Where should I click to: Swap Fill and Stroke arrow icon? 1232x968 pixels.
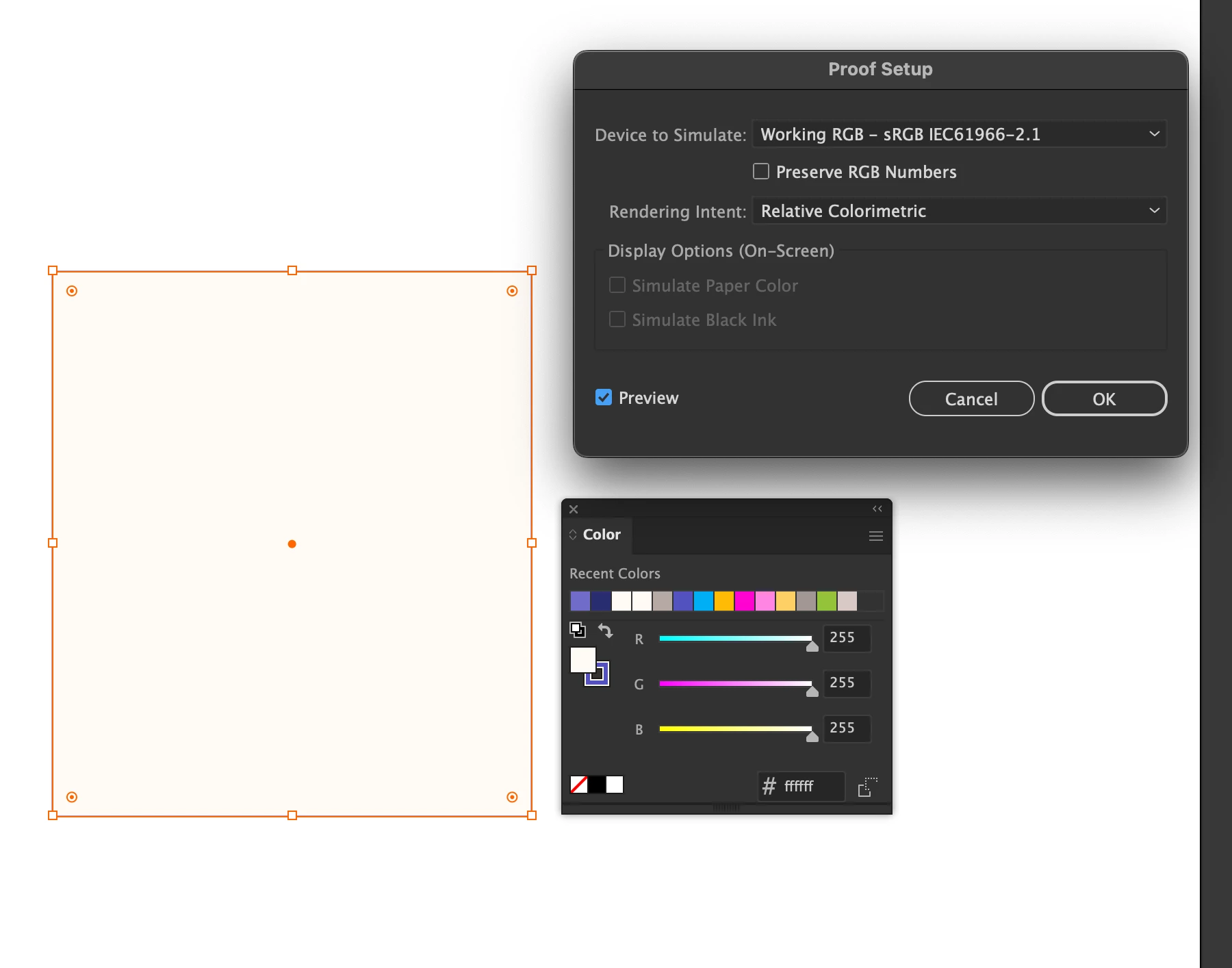[606, 631]
